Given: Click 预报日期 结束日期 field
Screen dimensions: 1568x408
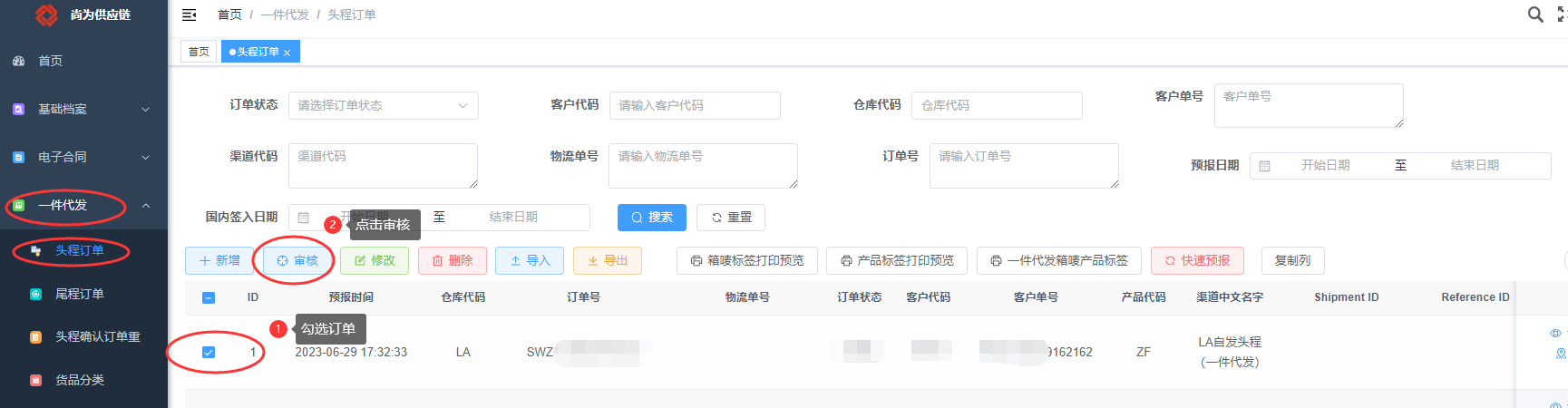Looking at the screenshot, I should (x=1475, y=165).
